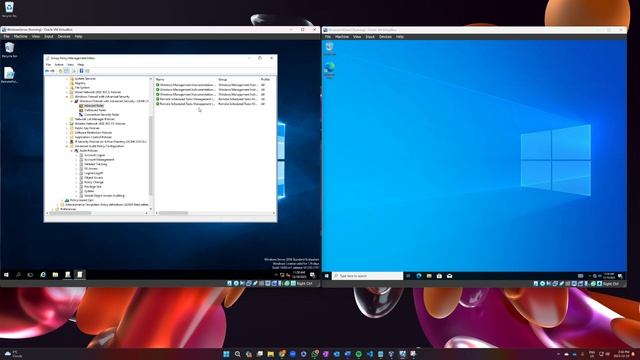Click the Back arrow in Group Policy editor toolbar
Viewport: 640px width, 360px height.
(47, 71)
